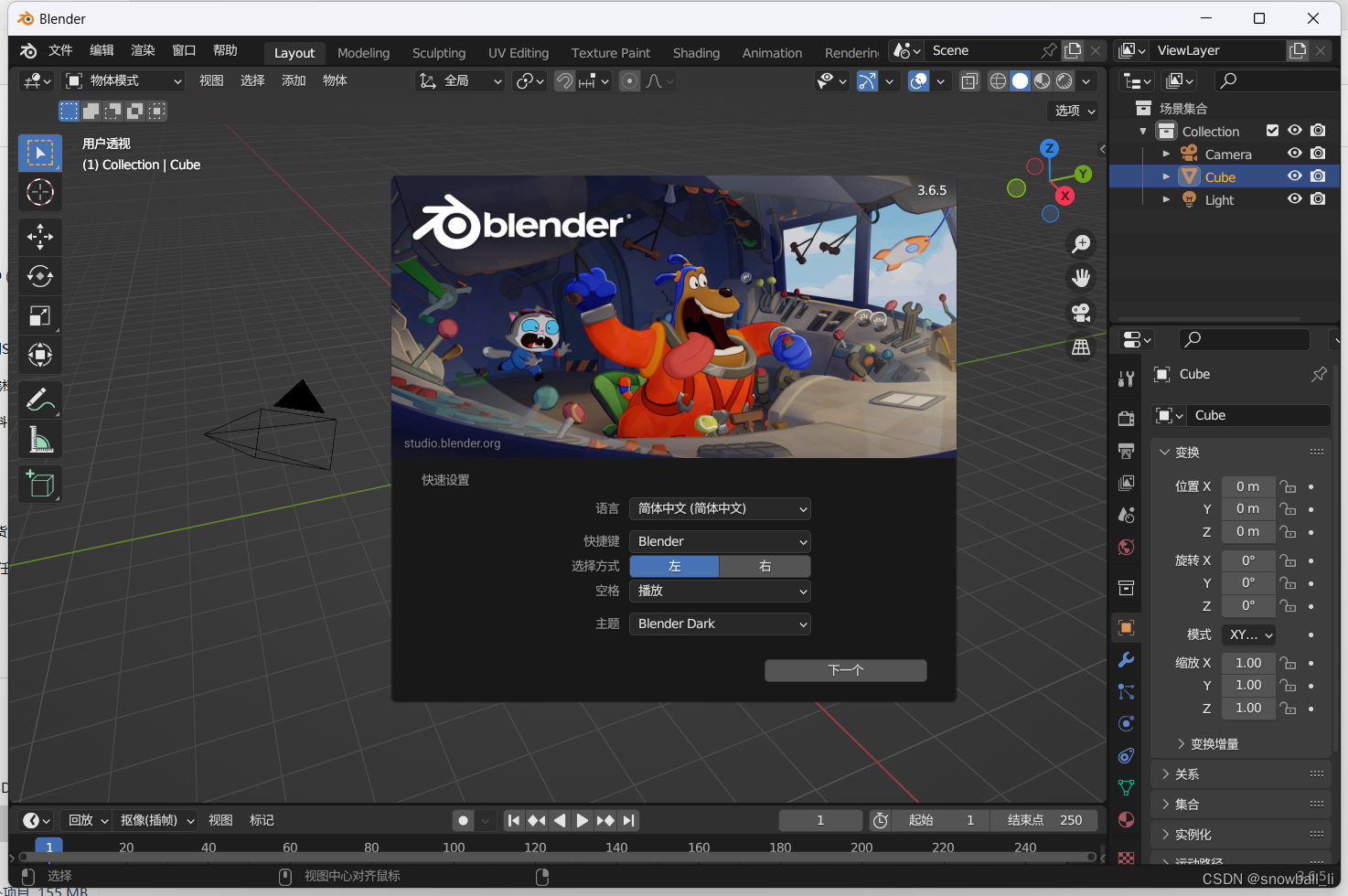This screenshot has height=896, width=1348.
Task: Toggle X-ray display in viewport header
Action: point(969,81)
